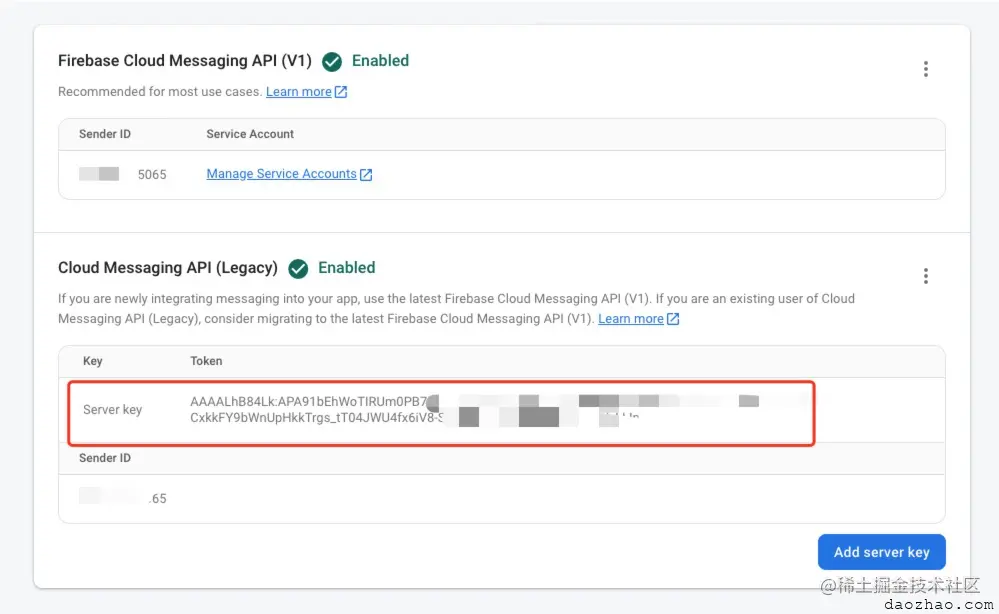Image resolution: width=999 pixels, height=614 pixels.
Task: Open the Cloud Messaging API (Legacy) three-dot menu
Action: pyautogui.click(x=925, y=276)
